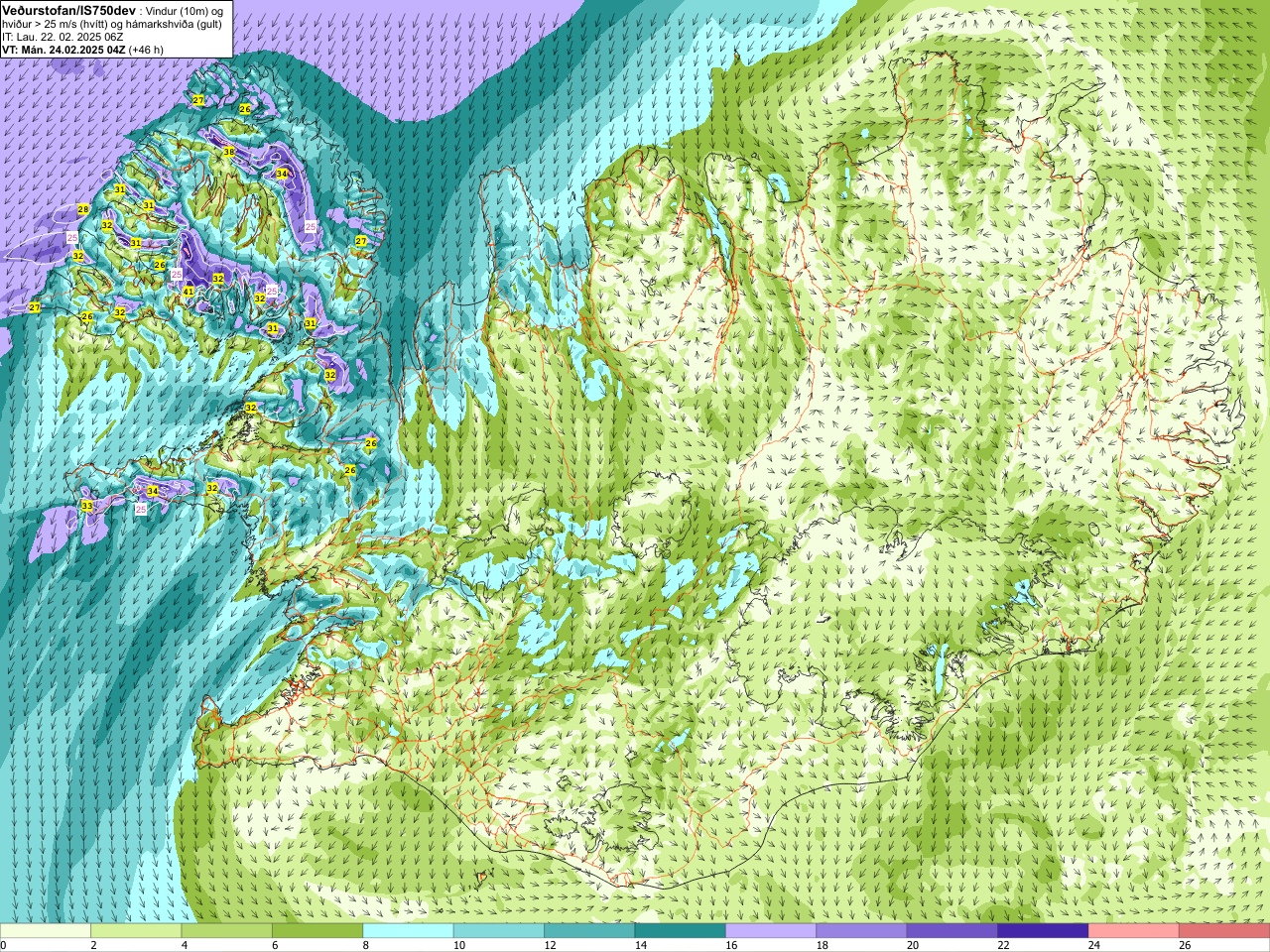
Task: Click the 16–18 m/s lavender legend swatch
Action: tap(771, 931)
